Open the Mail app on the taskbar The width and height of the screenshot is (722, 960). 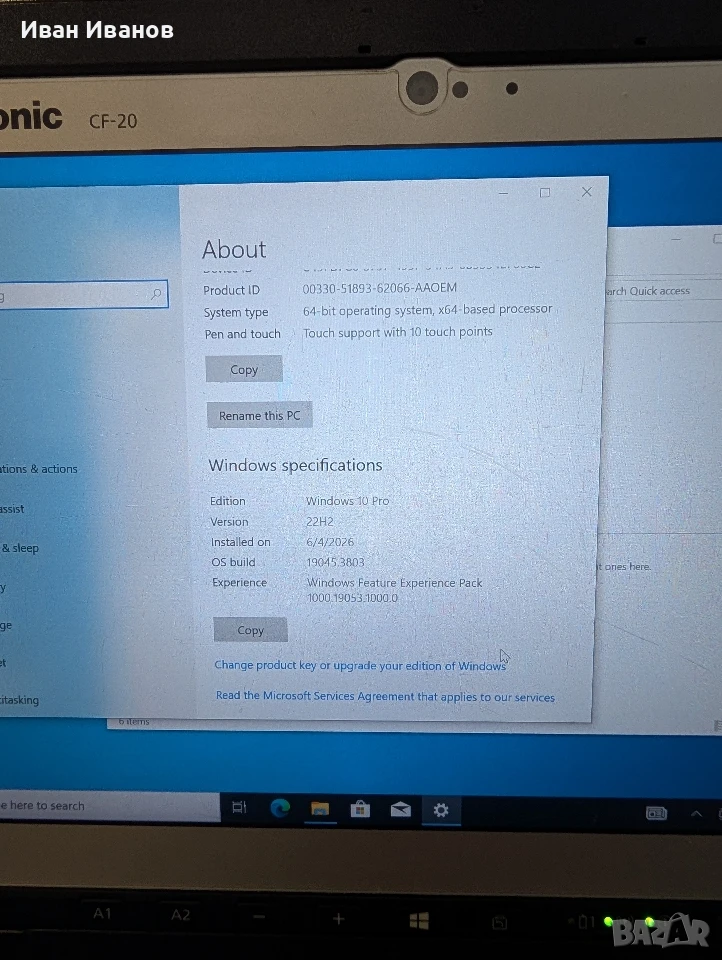(400, 810)
